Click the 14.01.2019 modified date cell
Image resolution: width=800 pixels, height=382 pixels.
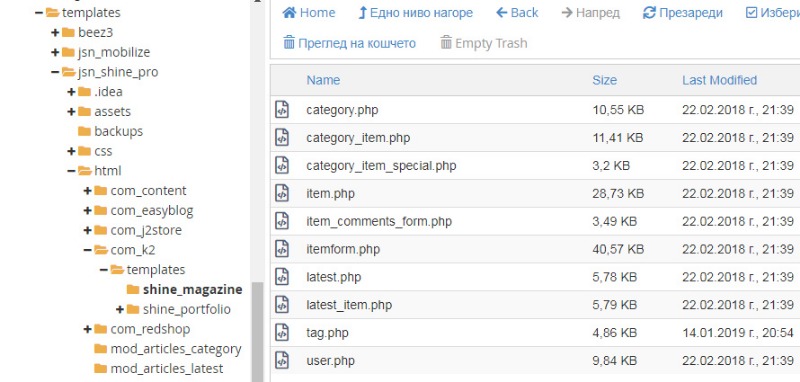(x=738, y=333)
